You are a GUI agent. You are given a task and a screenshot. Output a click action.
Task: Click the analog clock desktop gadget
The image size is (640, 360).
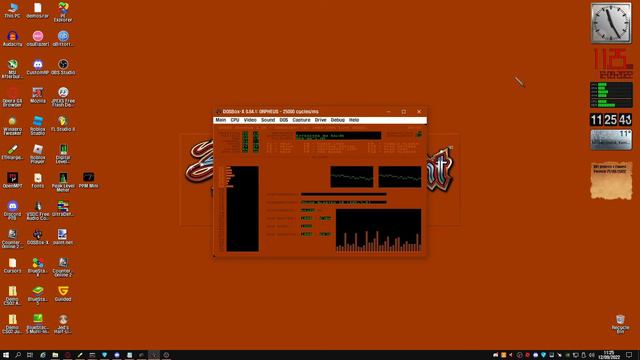coord(611,23)
